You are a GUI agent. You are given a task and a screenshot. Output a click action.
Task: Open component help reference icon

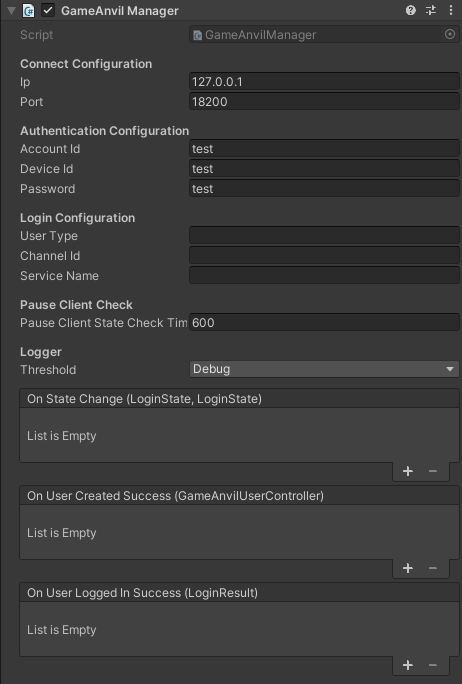[x=411, y=10]
